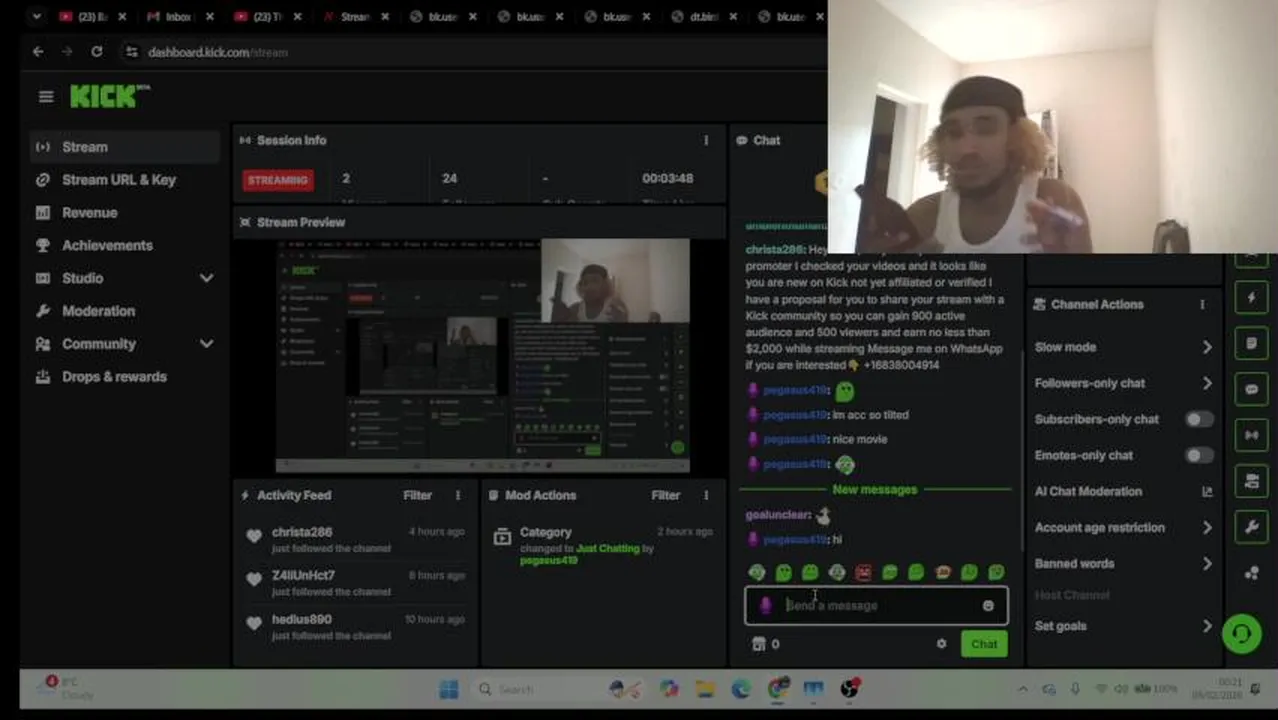The height and width of the screenshot is (720, 1278).
Task: Select hedius890 follow activity entry
Action: (355, 626)
